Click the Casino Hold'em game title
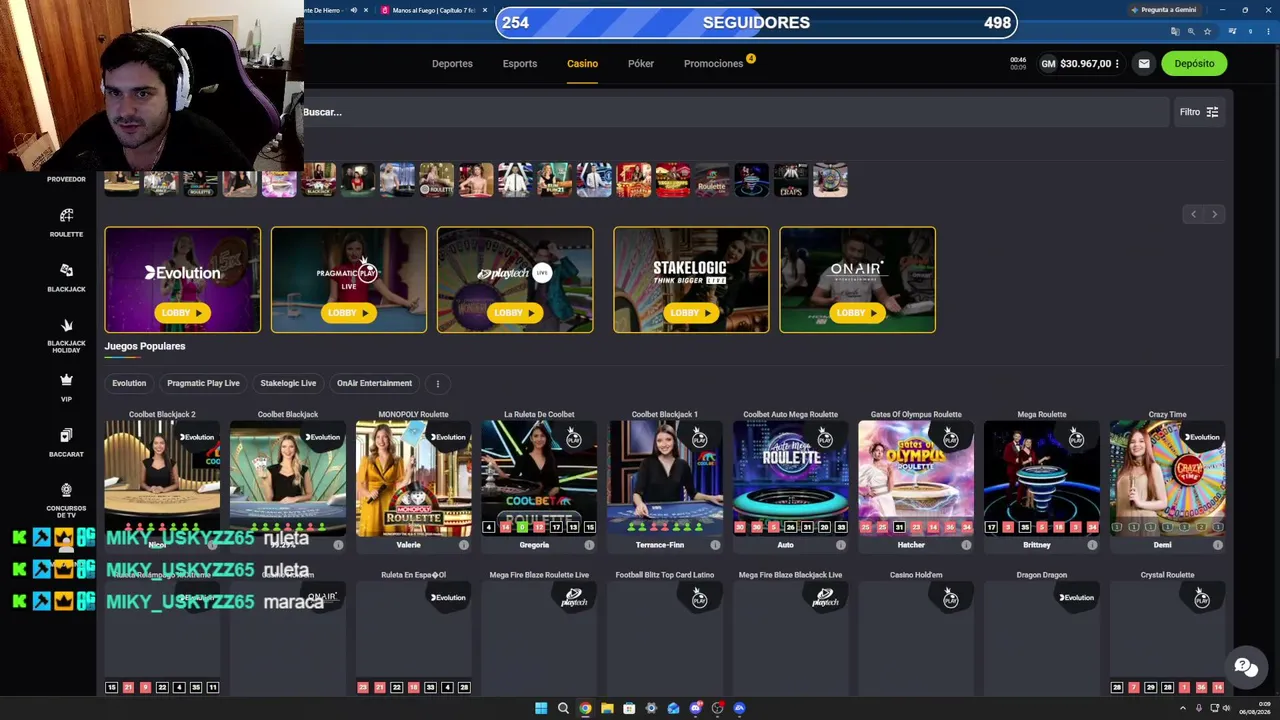 [916, 575]
